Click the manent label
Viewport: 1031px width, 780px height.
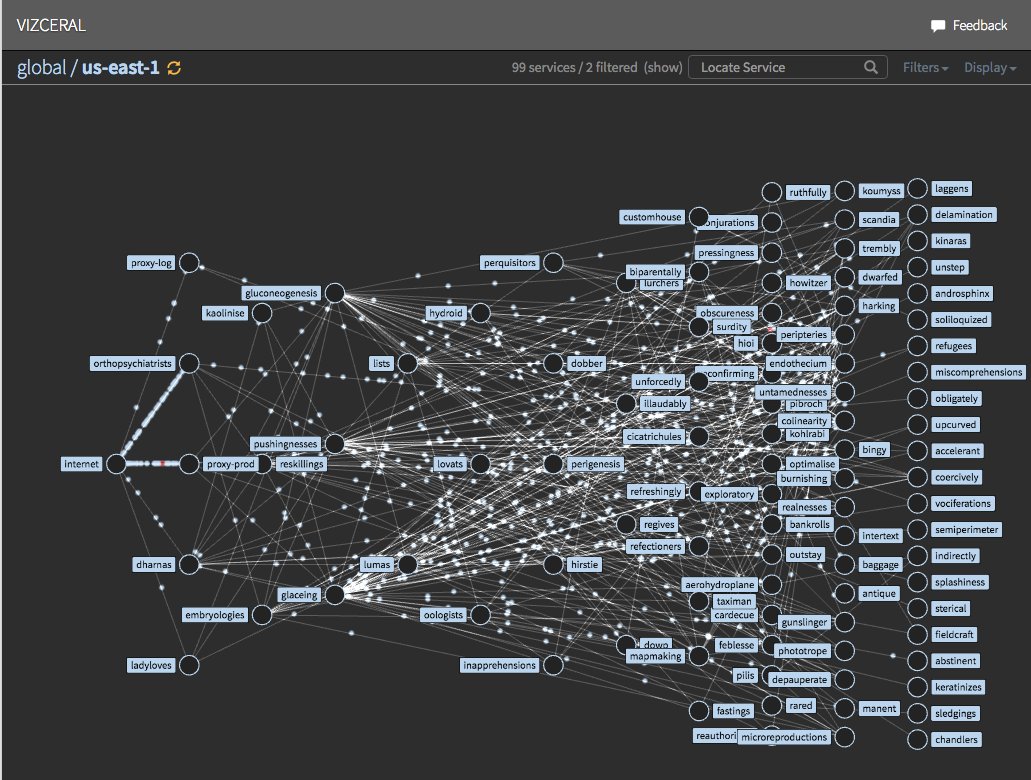[879, 708]
